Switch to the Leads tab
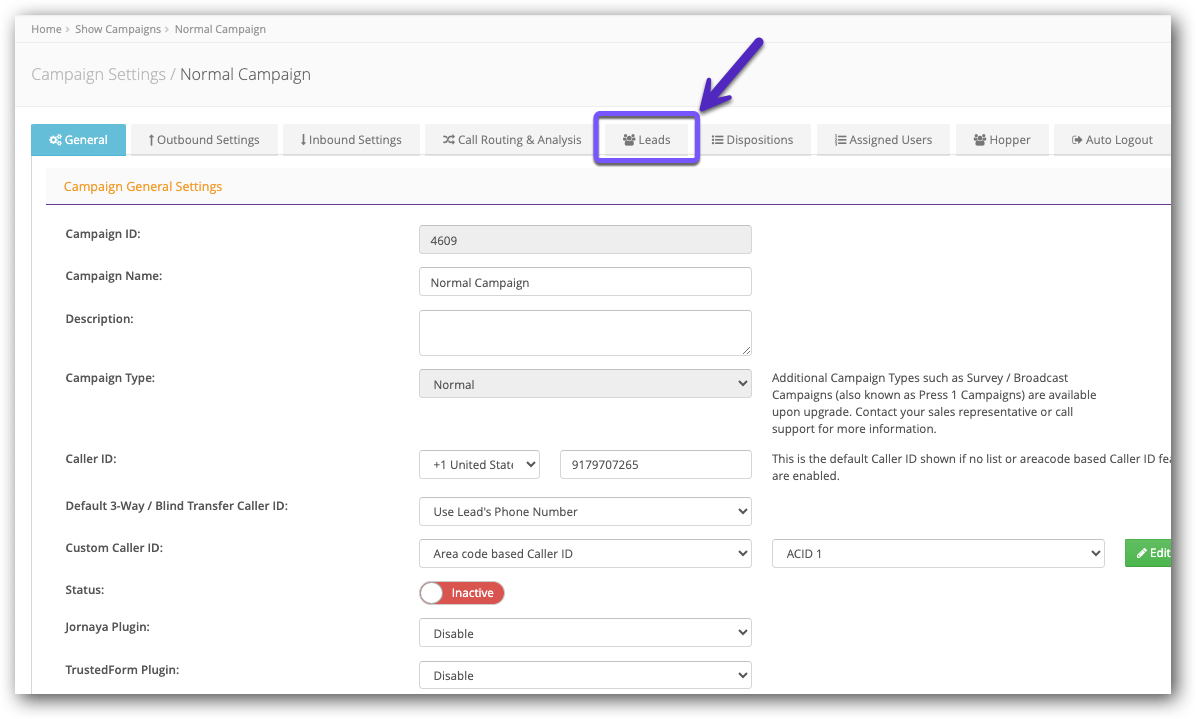Screen dimensions: 1196x719 [x=646, y=140]
